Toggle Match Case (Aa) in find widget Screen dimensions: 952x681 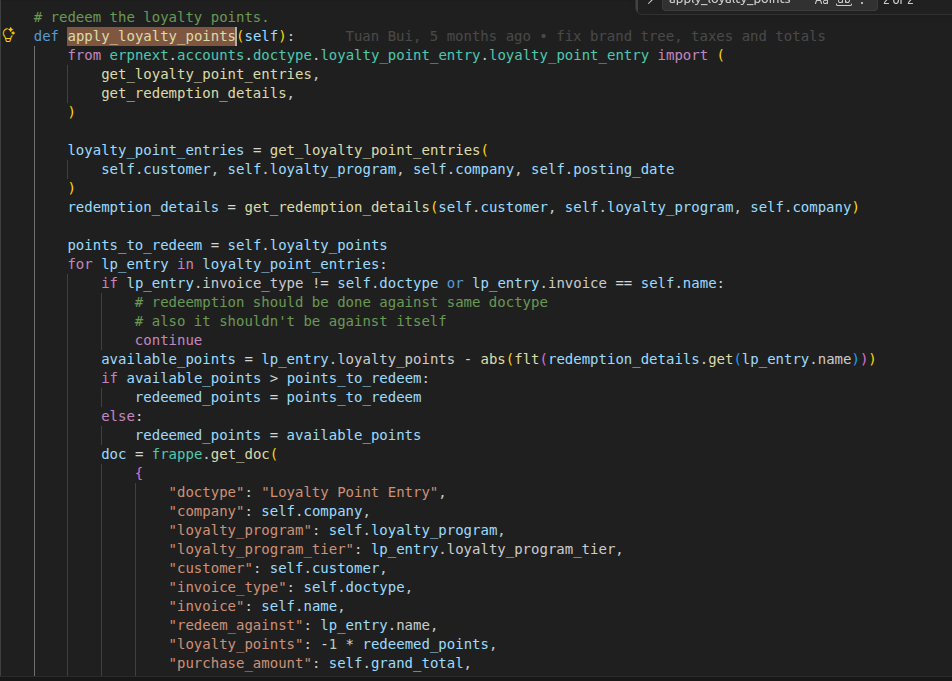tap(821, 2)
